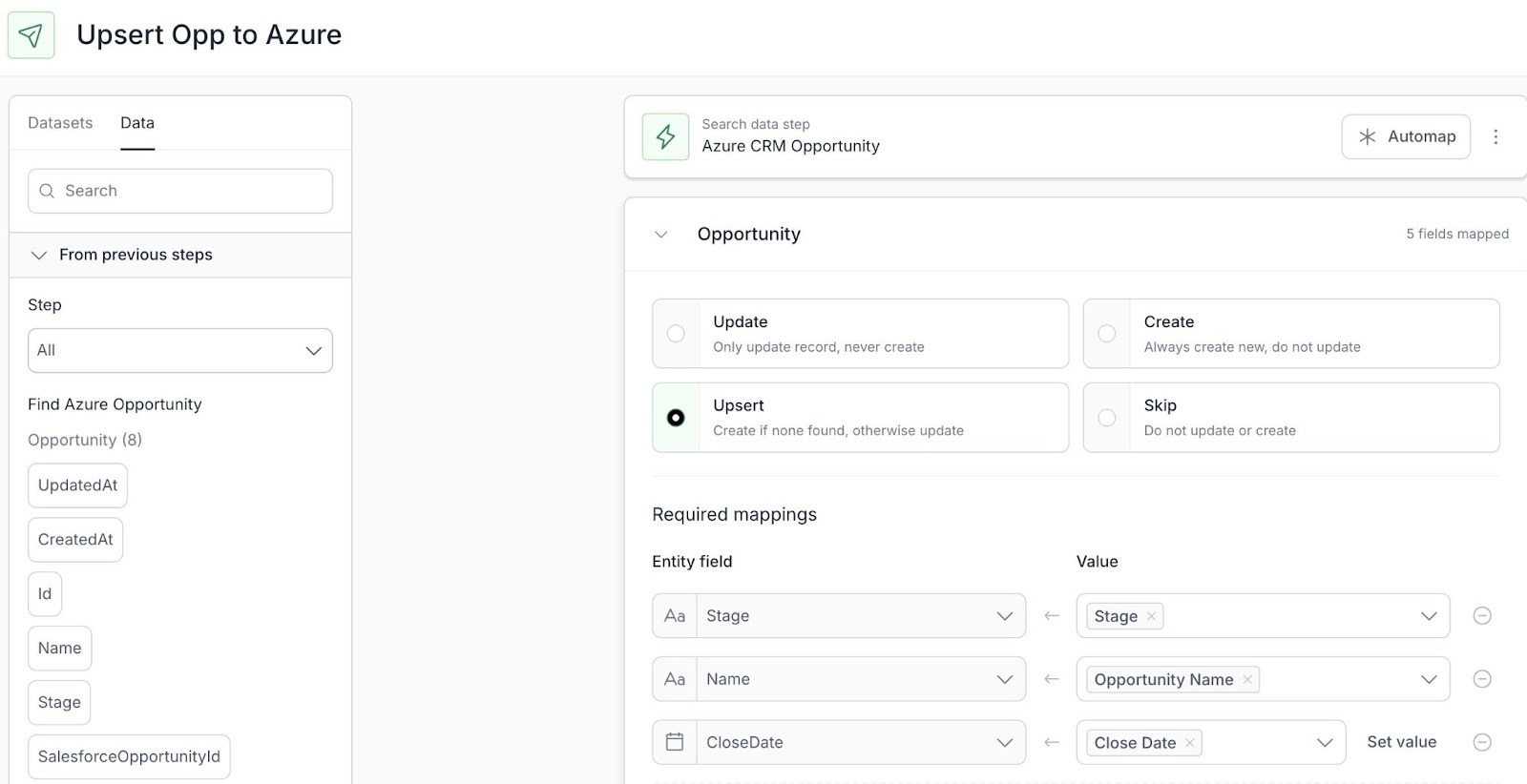This screenshot has height=784, width=1527.
Task: Click the Automap button
Action: [x=1406, y=136]
